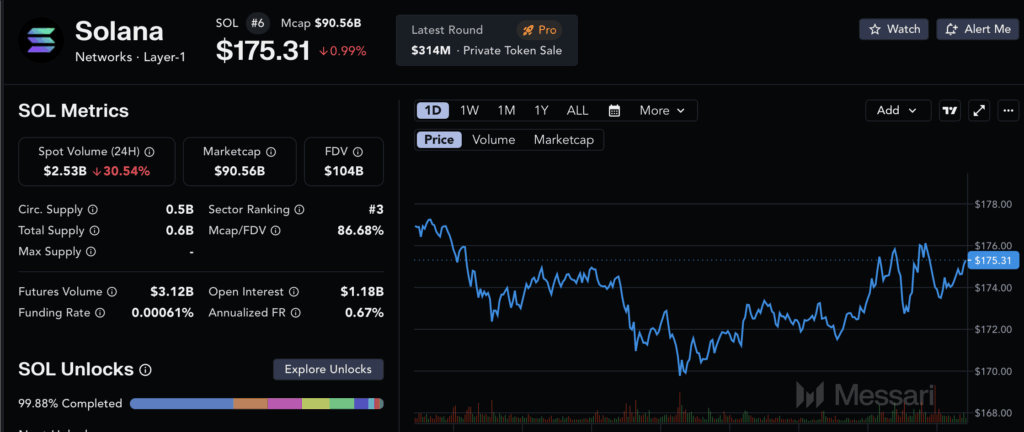1024x432 pixels.
Task: Click the #6 rank badge
Action: click(x=259, y=23)
